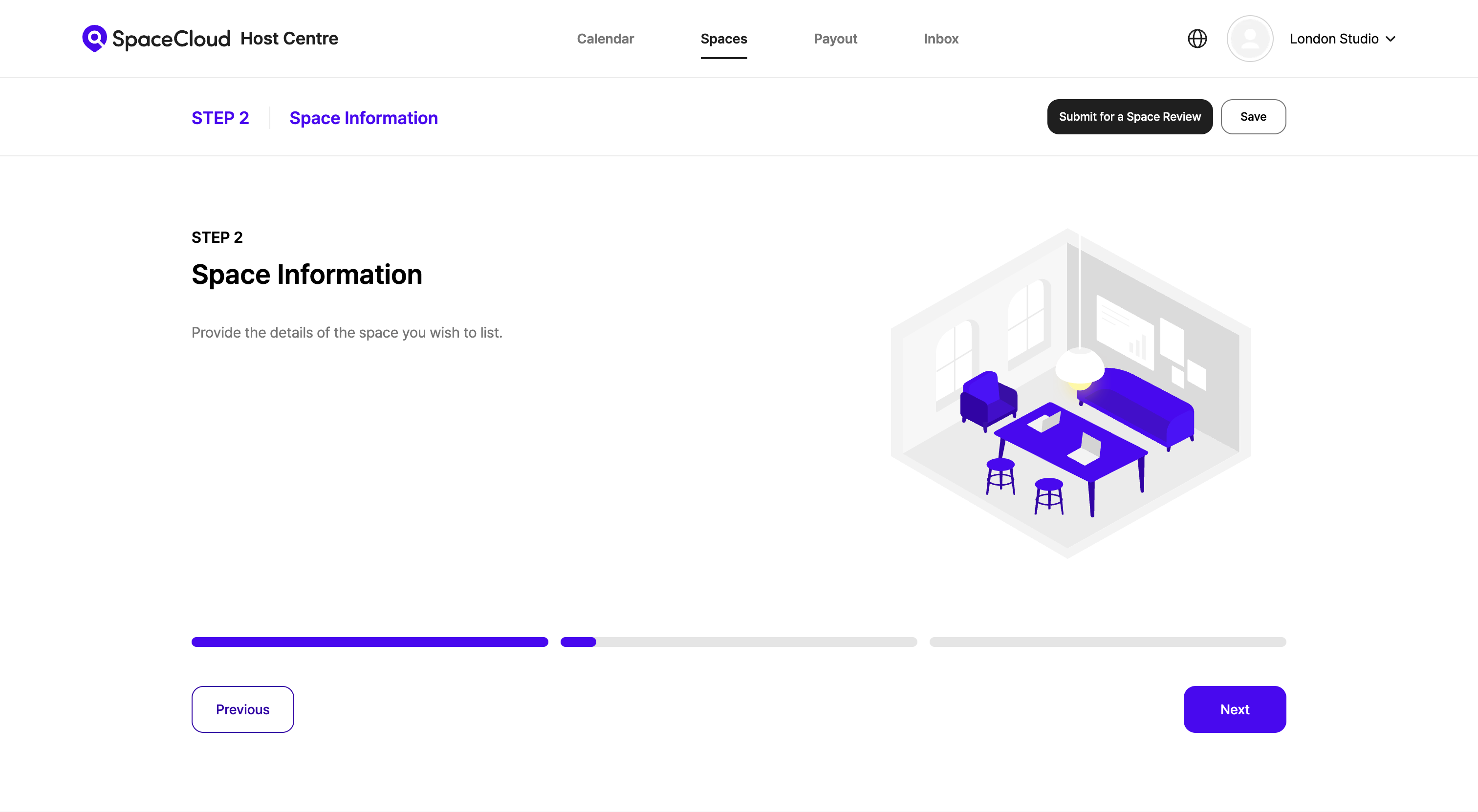Click the first completed progress bar segment

coord(369,641)
